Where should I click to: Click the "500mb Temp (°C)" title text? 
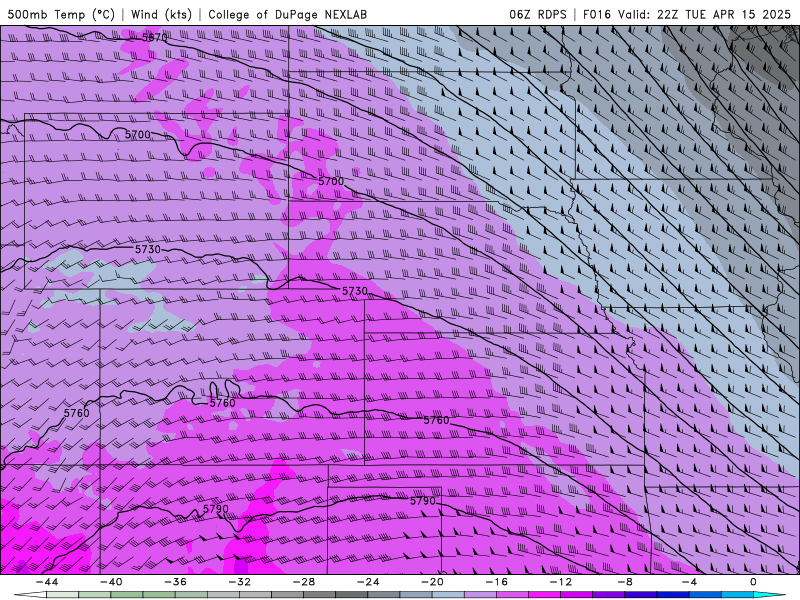[x=61, y=14]
